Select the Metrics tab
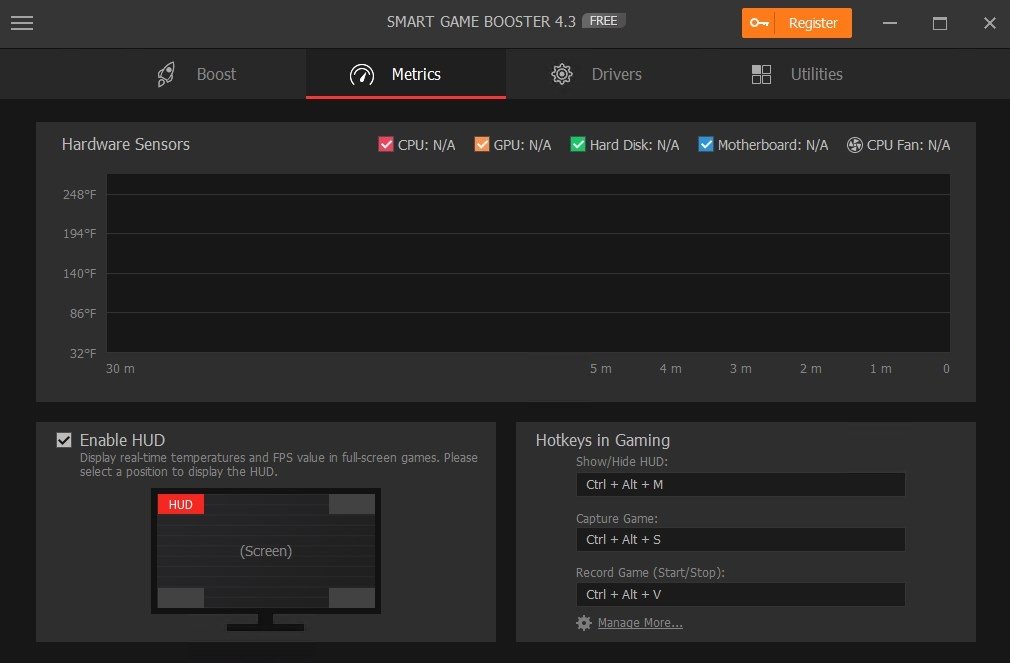Screen dimensions: 1010x663 (x=406, y=74)
